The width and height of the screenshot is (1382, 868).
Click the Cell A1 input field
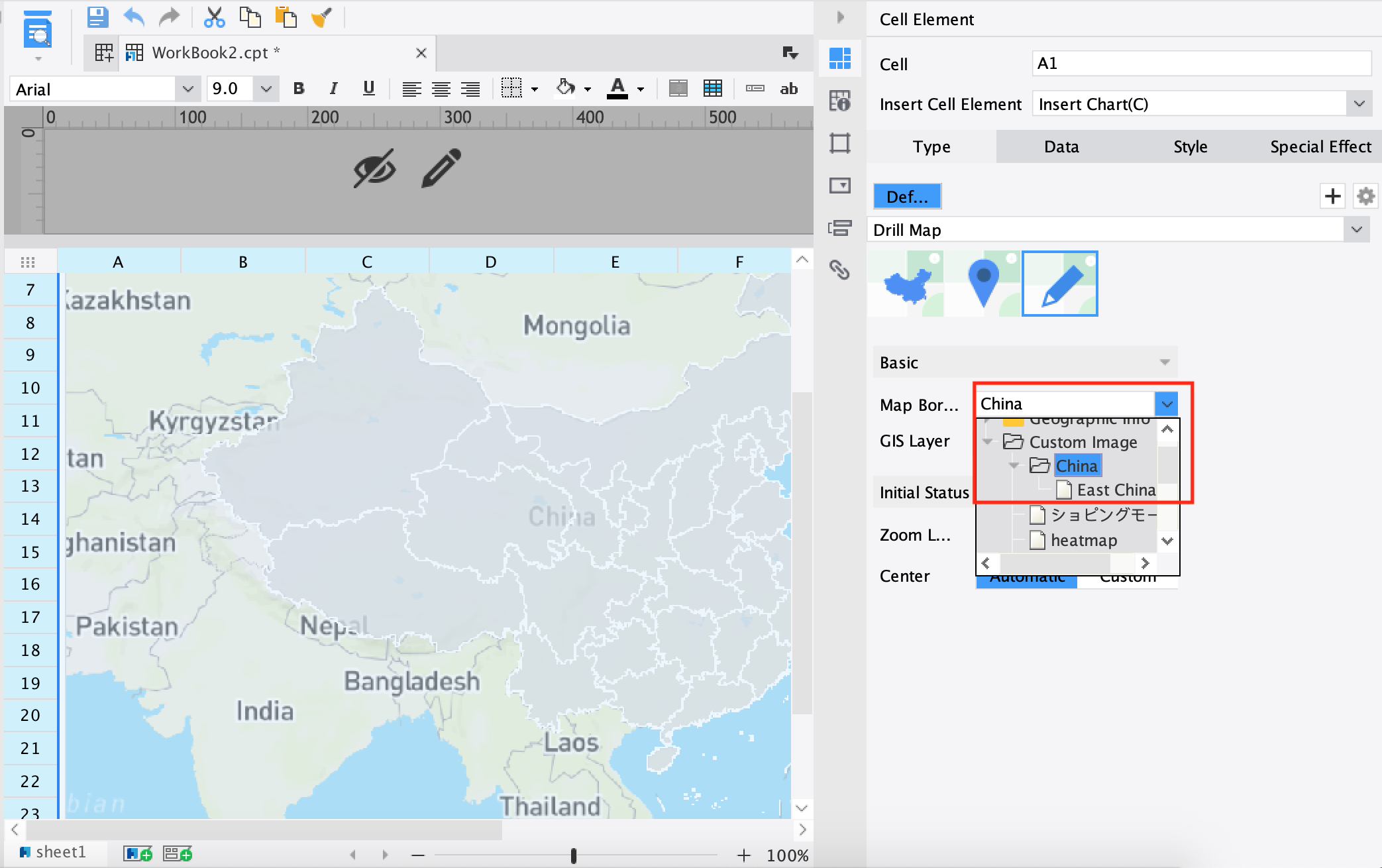pos(1202,64)
